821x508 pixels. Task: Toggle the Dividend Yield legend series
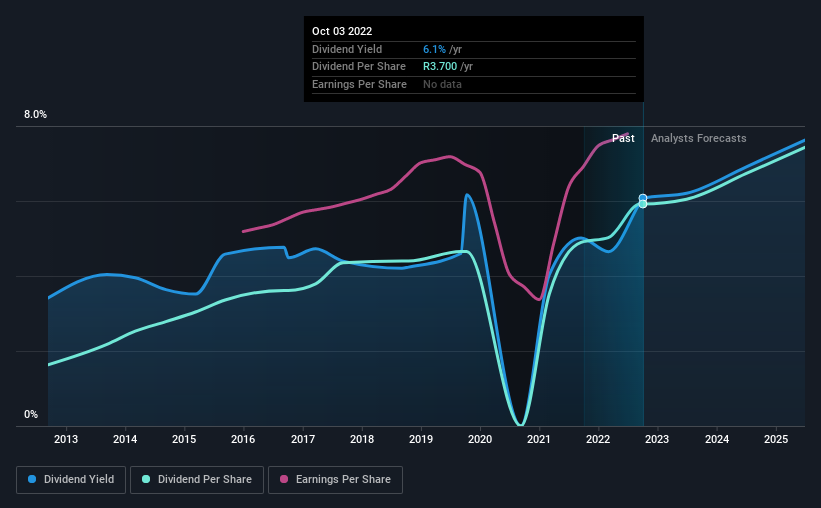point(71,480)
